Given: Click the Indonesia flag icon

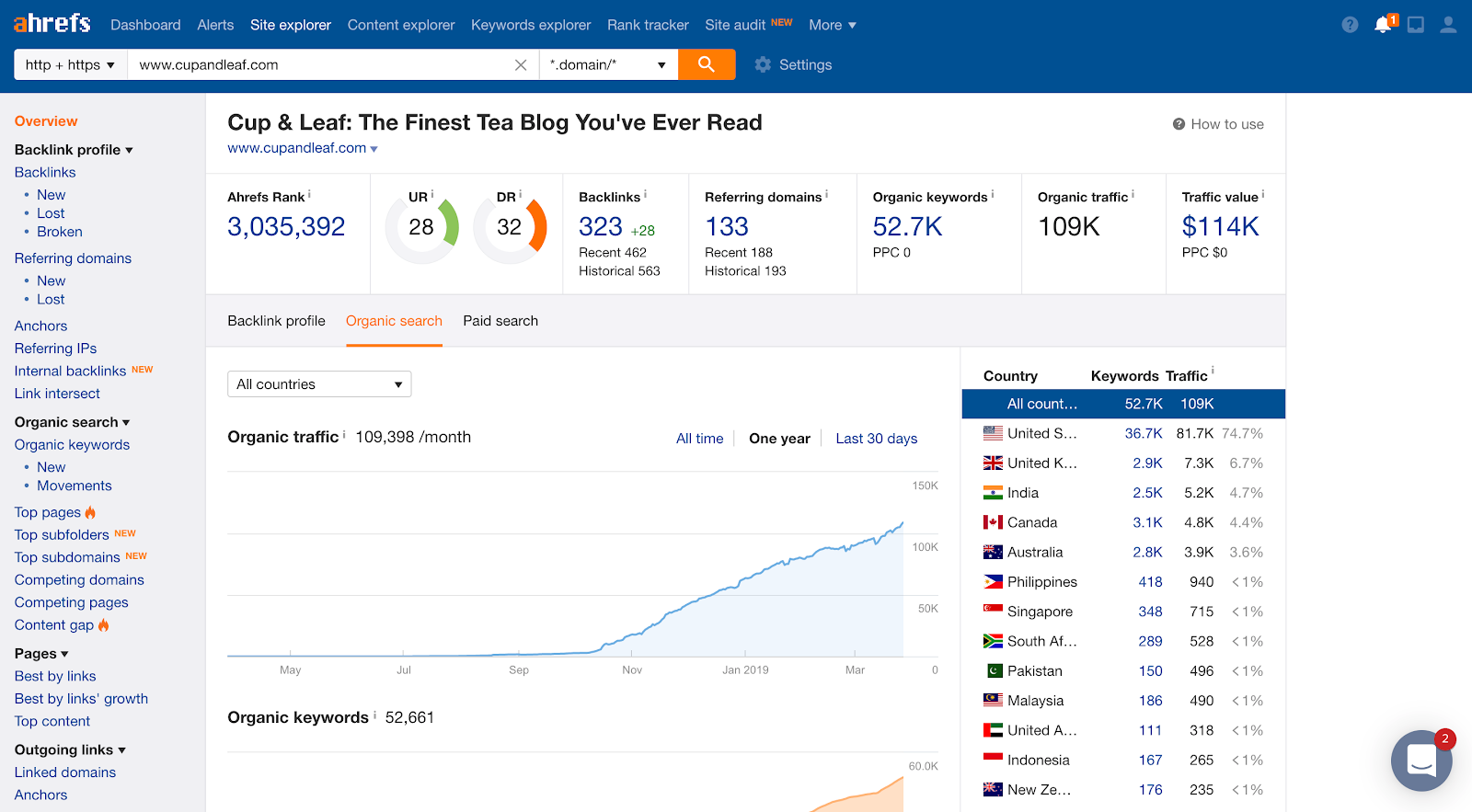Looking at the screenshot, I should [993, 760].
